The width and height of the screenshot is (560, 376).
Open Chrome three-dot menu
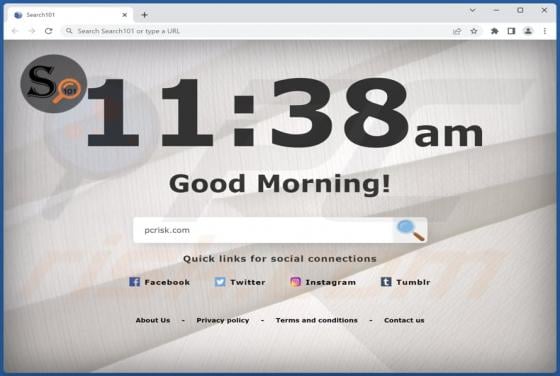coord(545,31)
